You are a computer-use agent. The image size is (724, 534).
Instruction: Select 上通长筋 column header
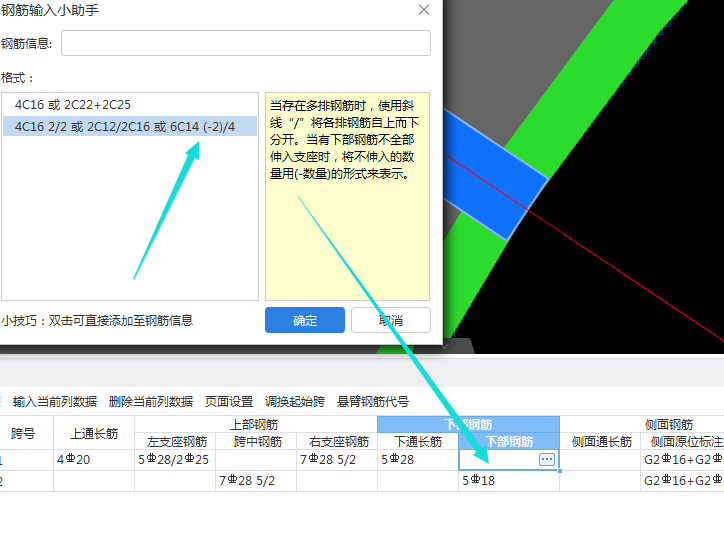94,433
